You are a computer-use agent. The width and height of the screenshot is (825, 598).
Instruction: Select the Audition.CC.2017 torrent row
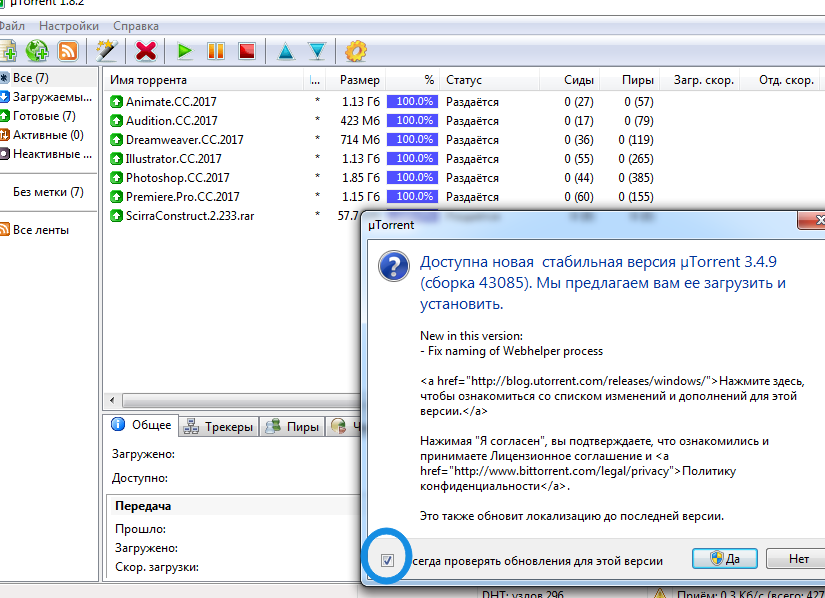point(463,120)
